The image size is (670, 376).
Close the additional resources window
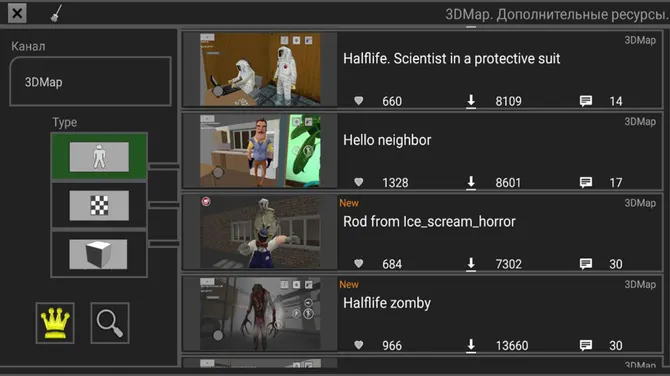[x=17, y=13]
